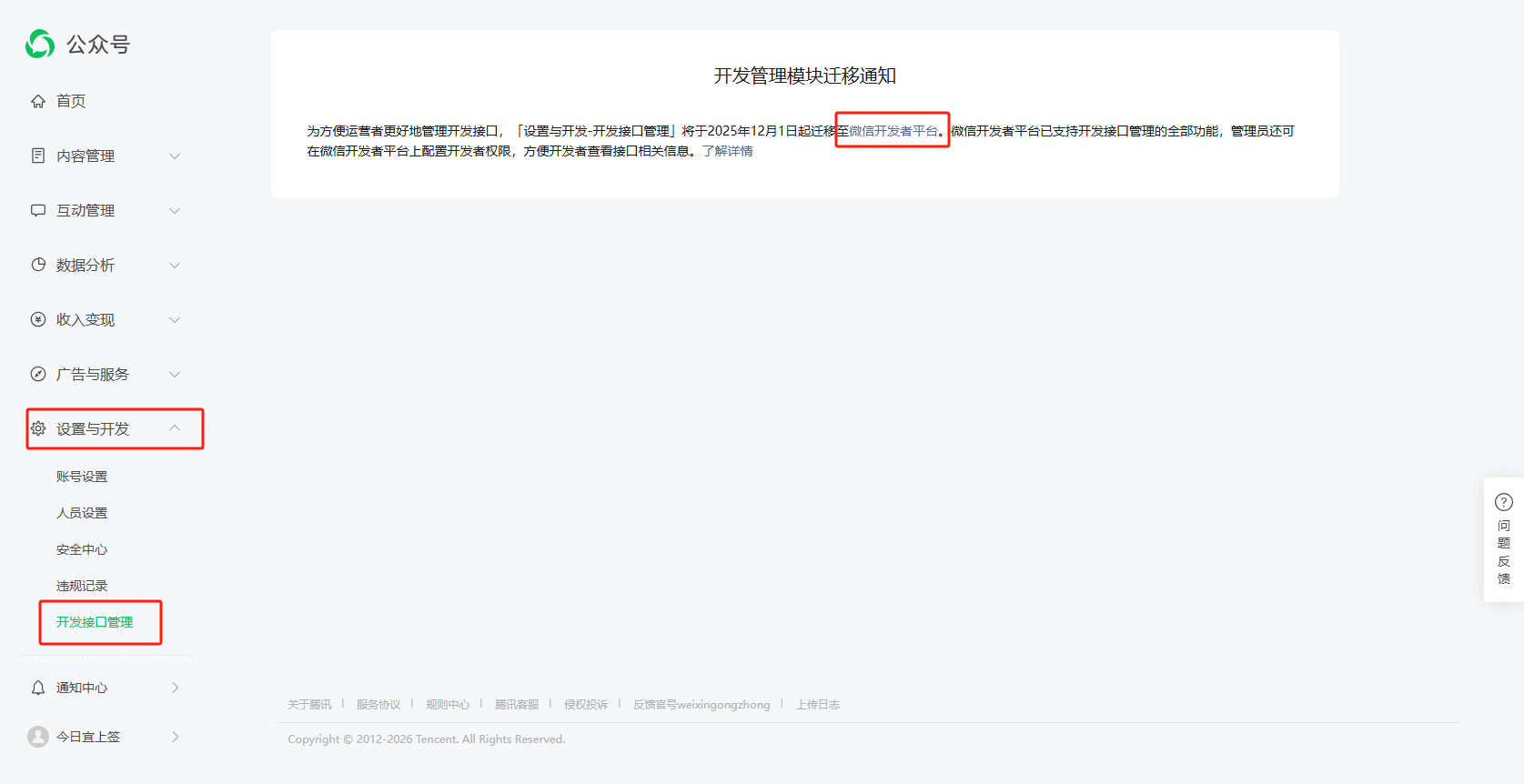Open 违规记录 submenu item
The width and height of the screenshot is (1524, 784).
(x=82, y=586)
